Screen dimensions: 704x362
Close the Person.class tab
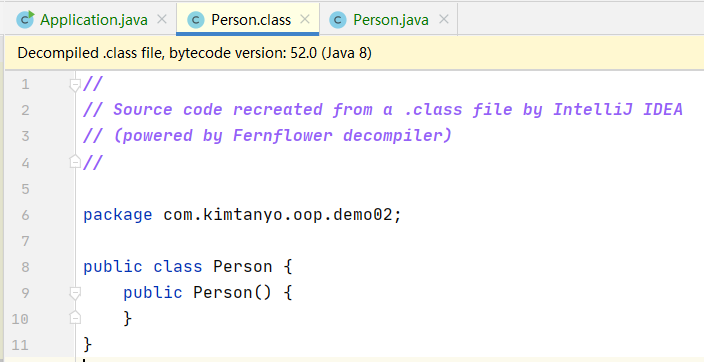coord(305,19)
